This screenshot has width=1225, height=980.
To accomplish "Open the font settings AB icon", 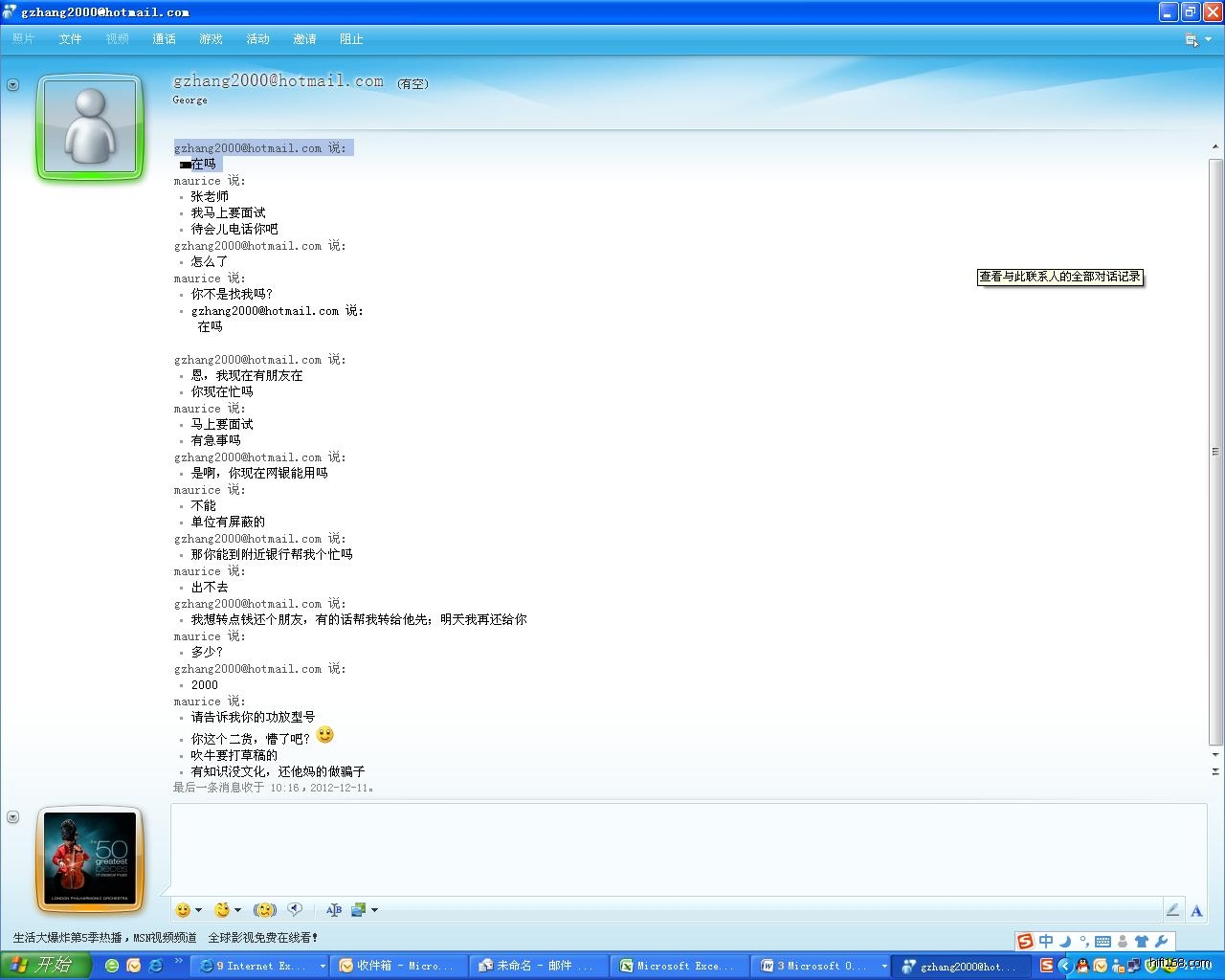I will [x=333, y=909].
